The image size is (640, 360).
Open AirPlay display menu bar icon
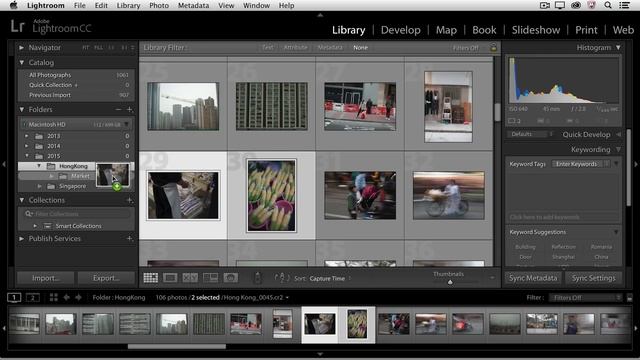click(x=560, y=5)
